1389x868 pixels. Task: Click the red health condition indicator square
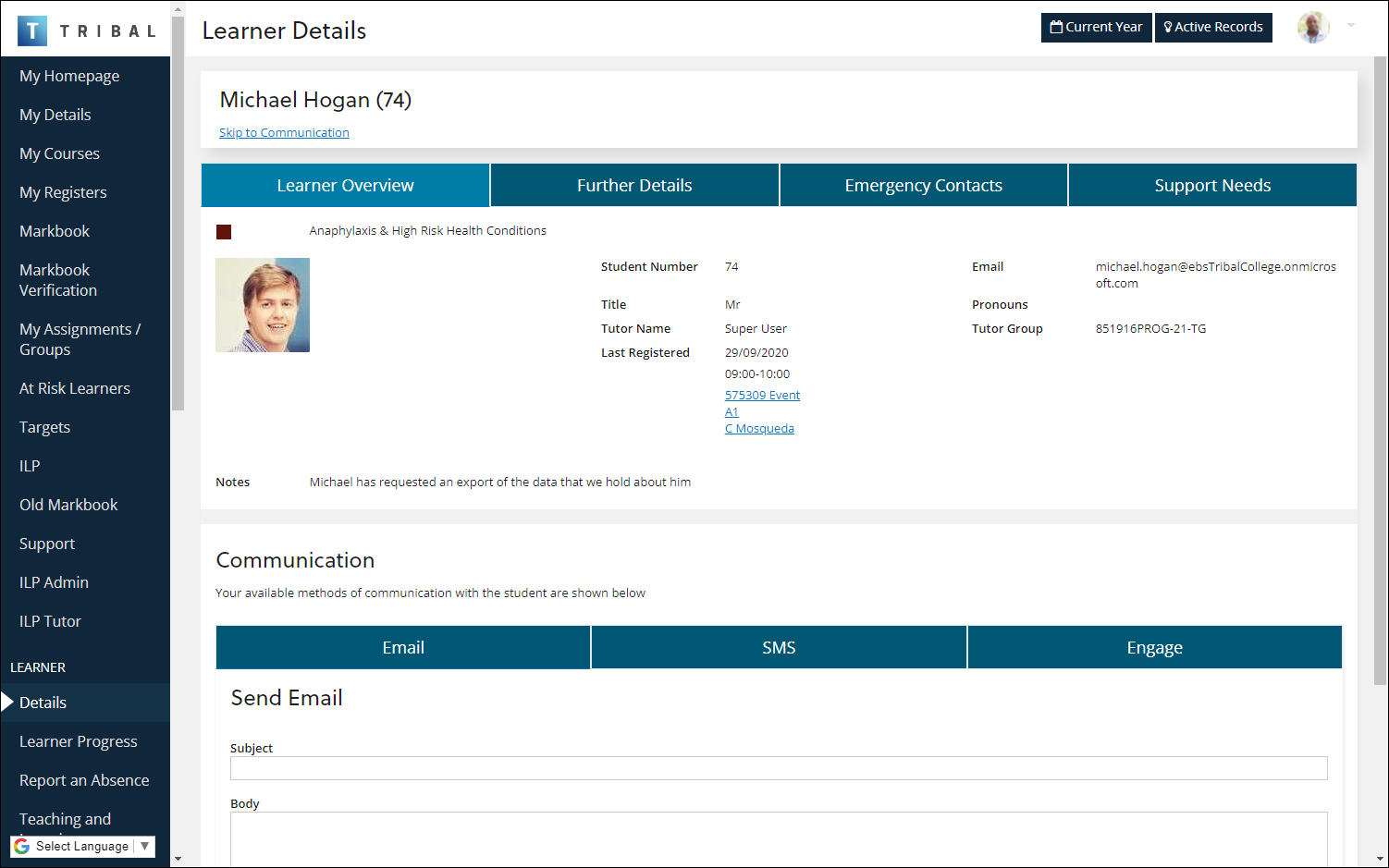[224, 232]
